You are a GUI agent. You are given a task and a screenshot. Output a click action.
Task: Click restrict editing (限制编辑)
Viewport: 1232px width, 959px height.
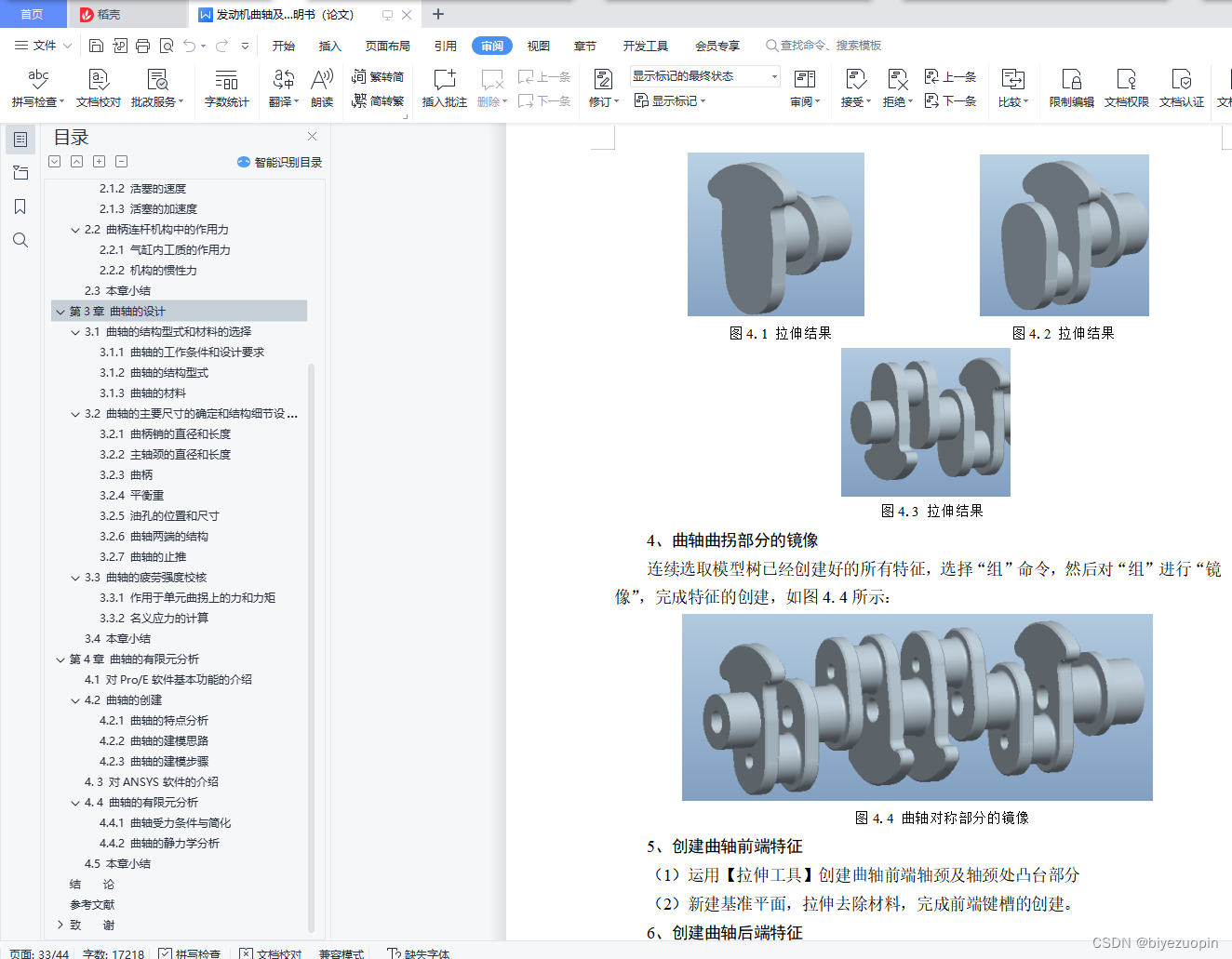pos(1071,88)
